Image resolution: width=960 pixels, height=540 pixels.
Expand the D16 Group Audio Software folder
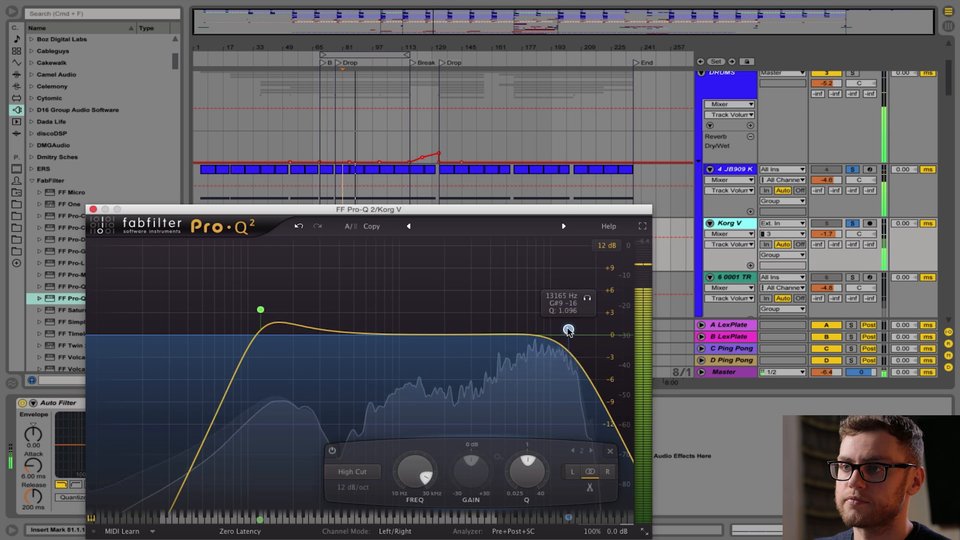(32, 110)
